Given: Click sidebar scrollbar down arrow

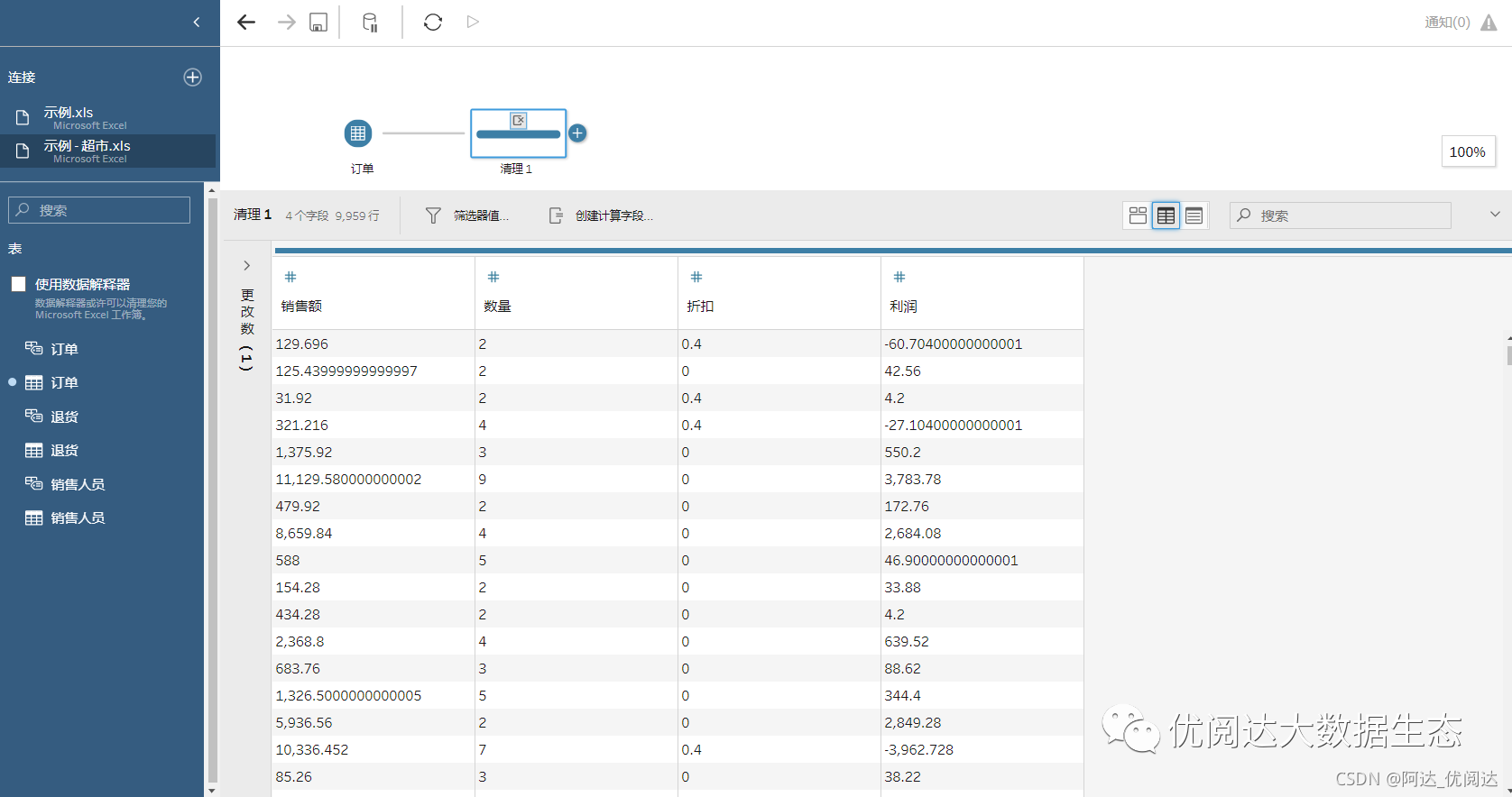Looking at the screenshot, I should (212, 791).
